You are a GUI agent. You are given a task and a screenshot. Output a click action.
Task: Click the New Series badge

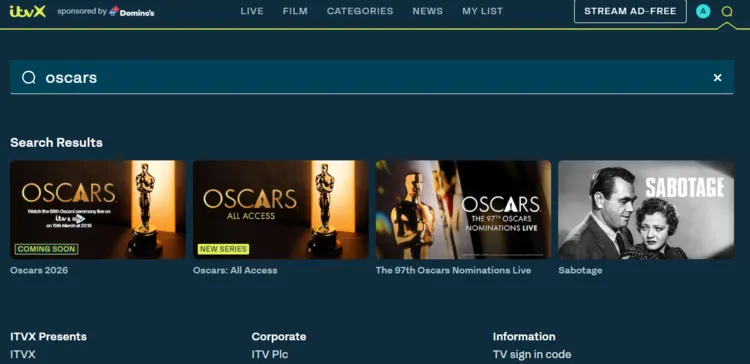click(x=223, y=249)
